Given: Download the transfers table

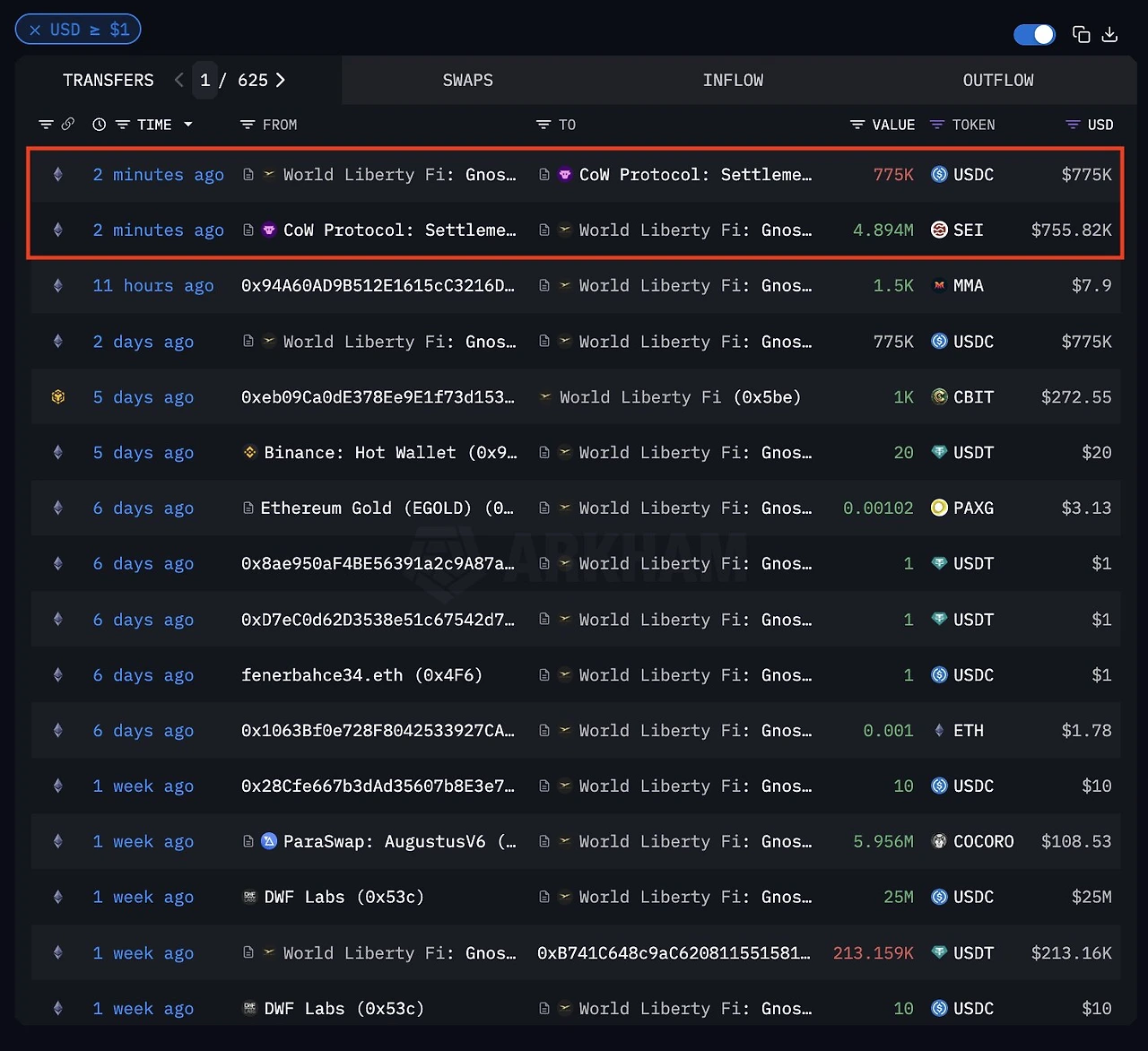Looking at the screenshot, I should pos(1109,34).
